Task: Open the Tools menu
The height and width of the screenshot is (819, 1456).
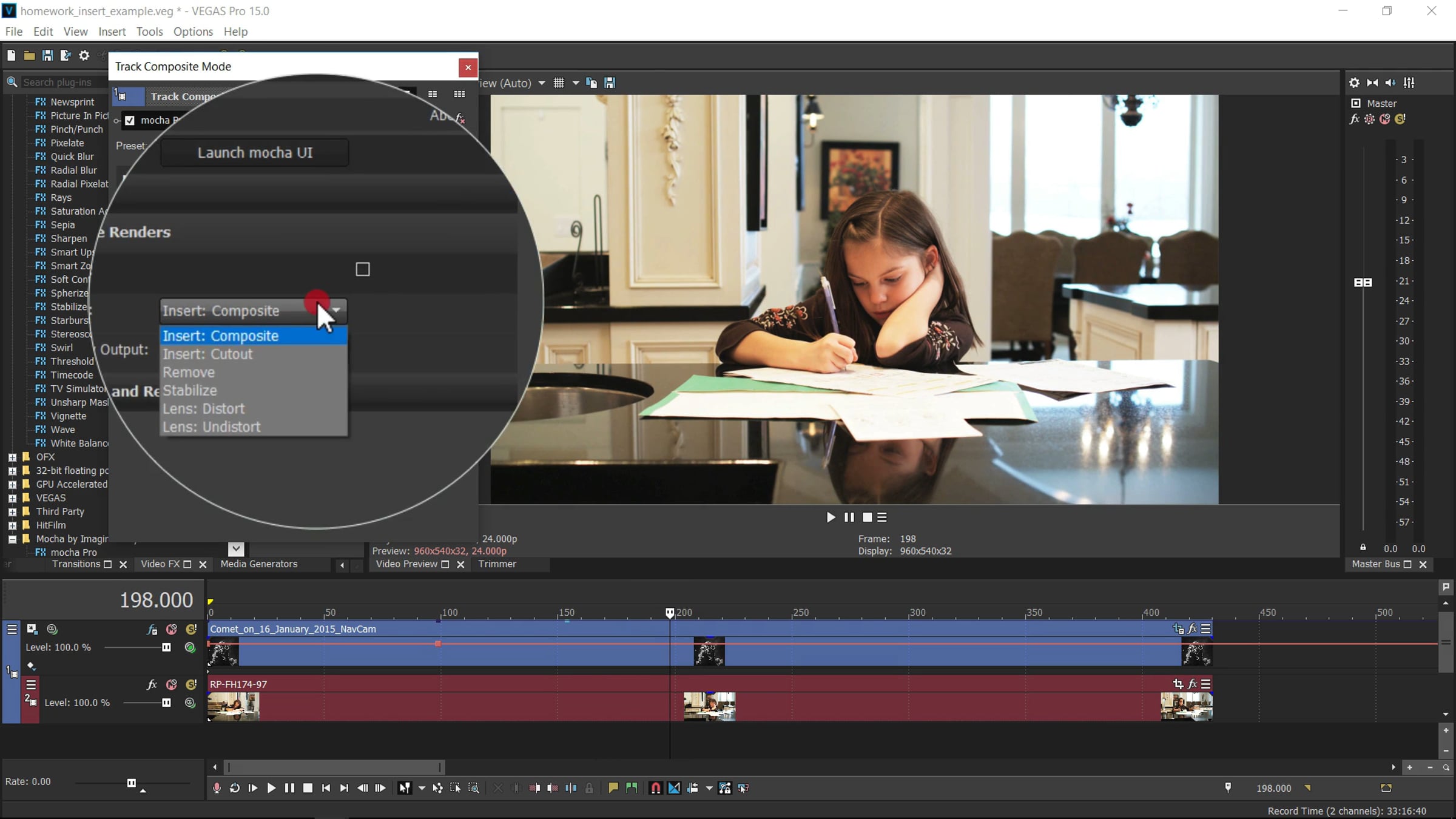Action: tap(149, 32)
